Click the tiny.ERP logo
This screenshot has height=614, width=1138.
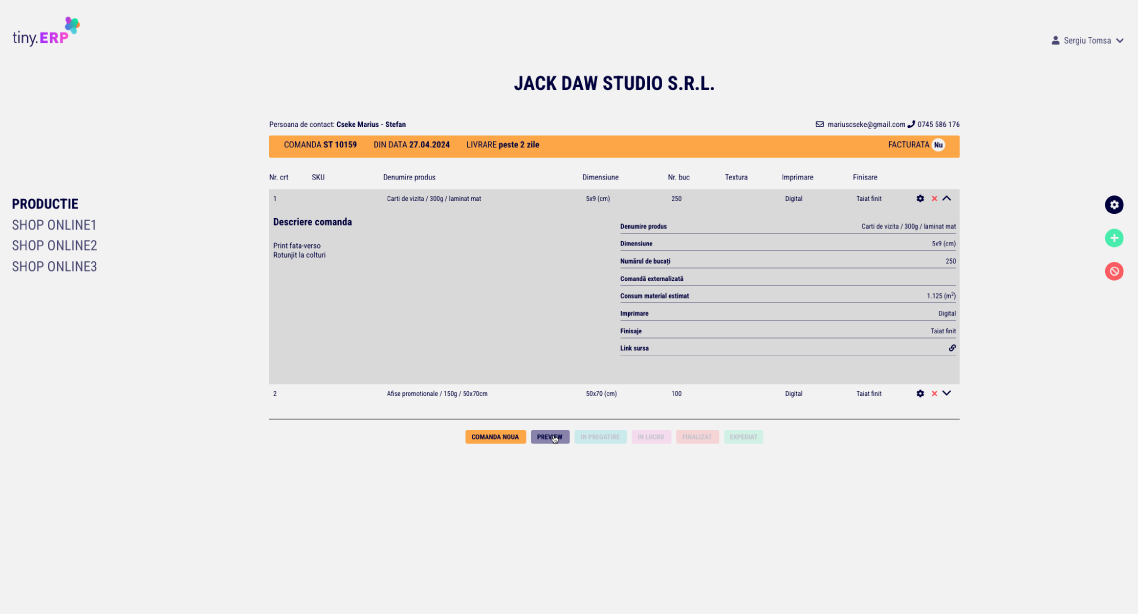(46, 32)
